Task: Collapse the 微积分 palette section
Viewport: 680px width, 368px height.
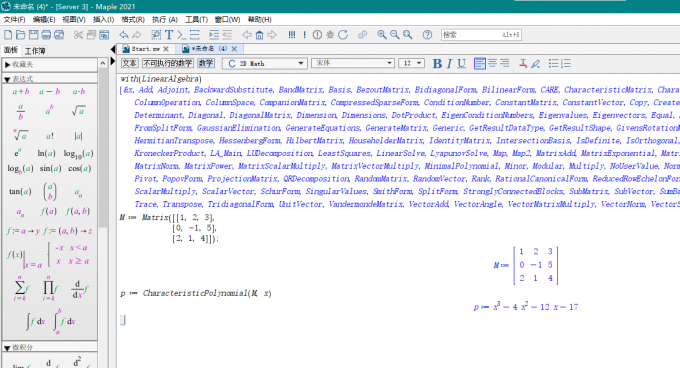Action: coord(7,348)
